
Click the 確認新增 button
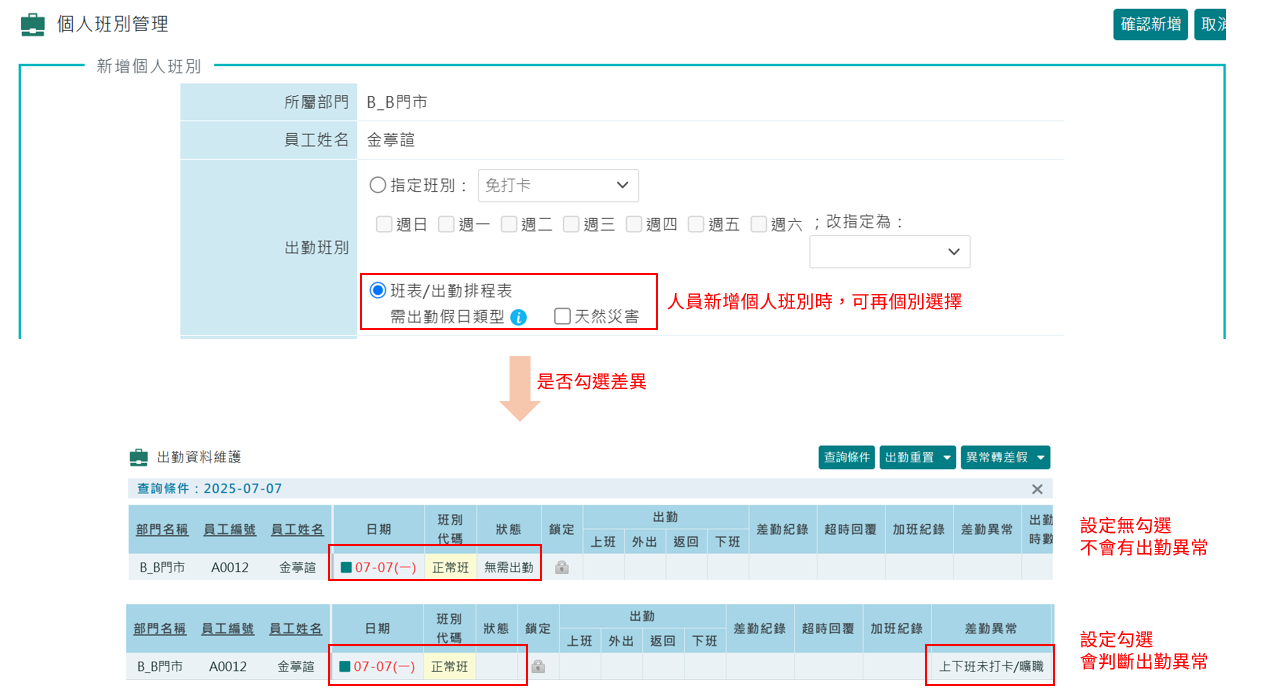pos(1150,22)
